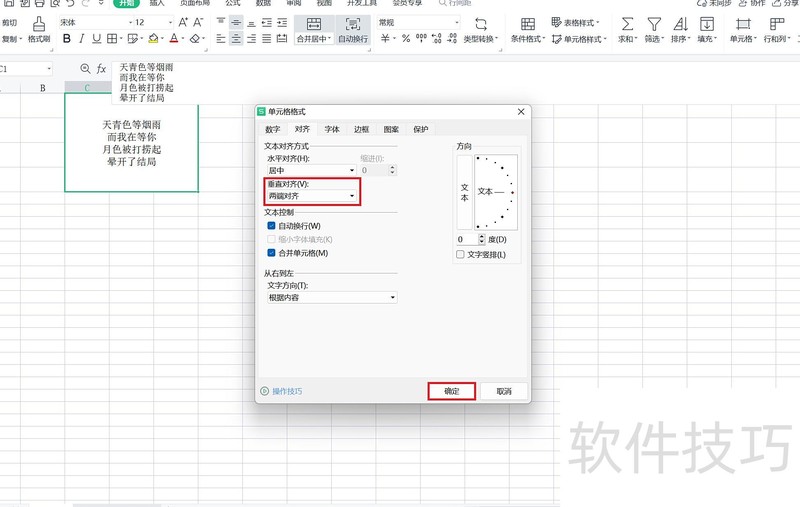Click the Bold formatting icon
Screen dimensions: 800x507
67,39
